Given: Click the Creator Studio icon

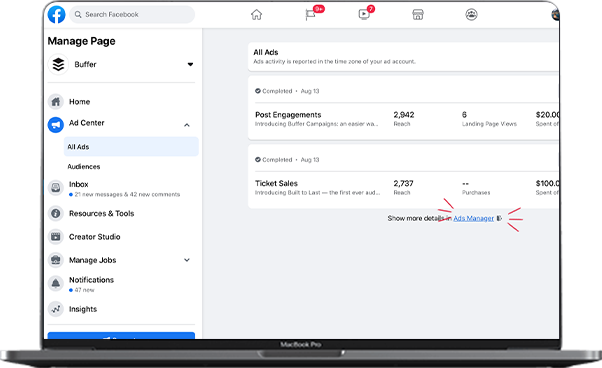Looking at the screenshot, I should [56, 237].
